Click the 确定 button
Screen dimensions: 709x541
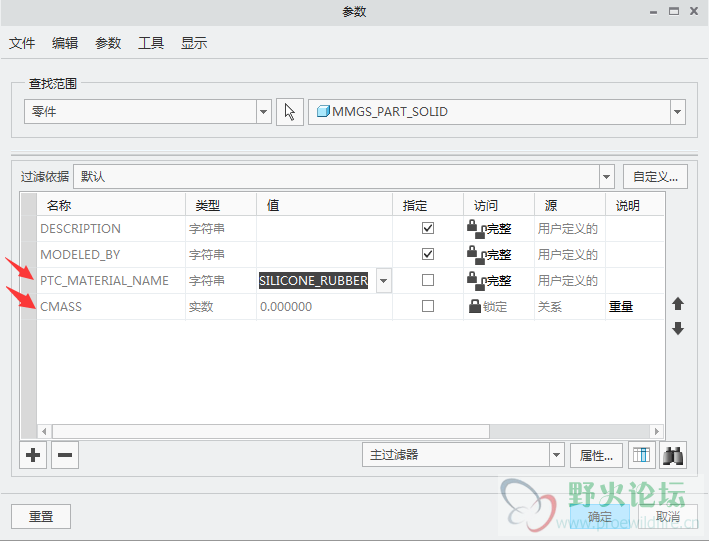point(600,516)
